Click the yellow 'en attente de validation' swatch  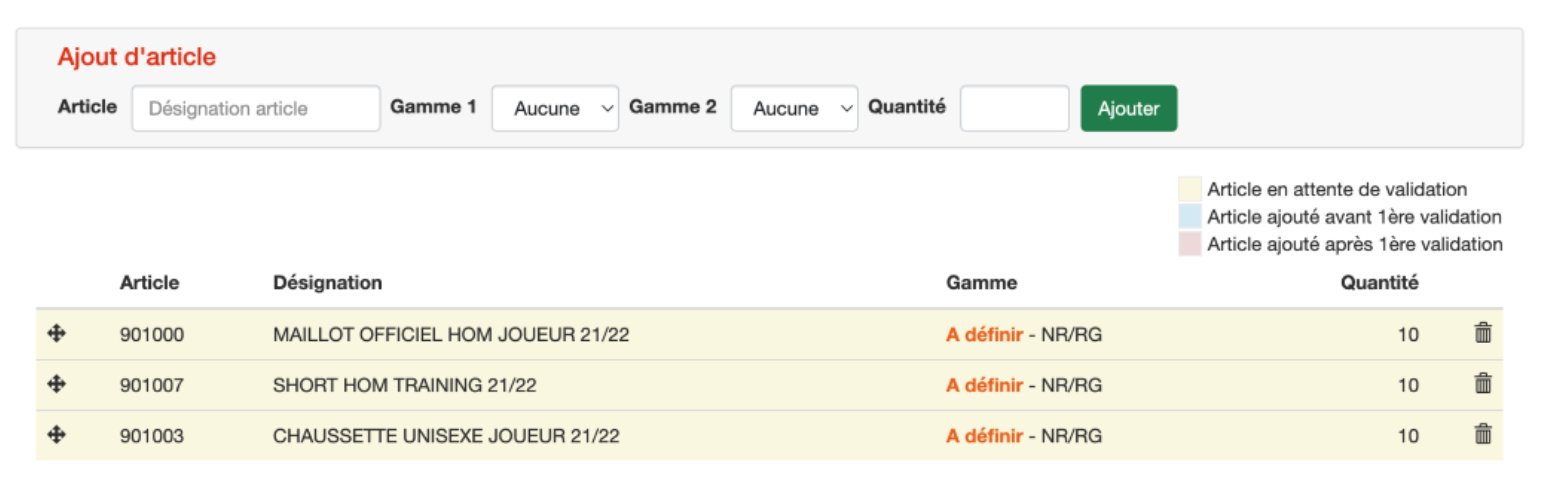click(1189, 189)
